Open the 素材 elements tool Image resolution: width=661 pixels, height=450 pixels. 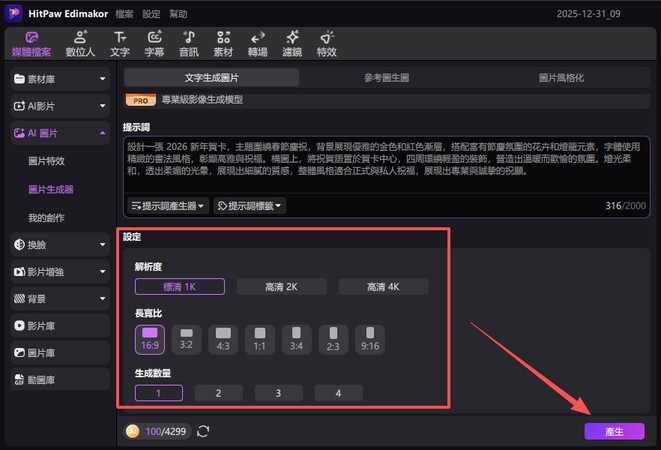tap(223, 44)
